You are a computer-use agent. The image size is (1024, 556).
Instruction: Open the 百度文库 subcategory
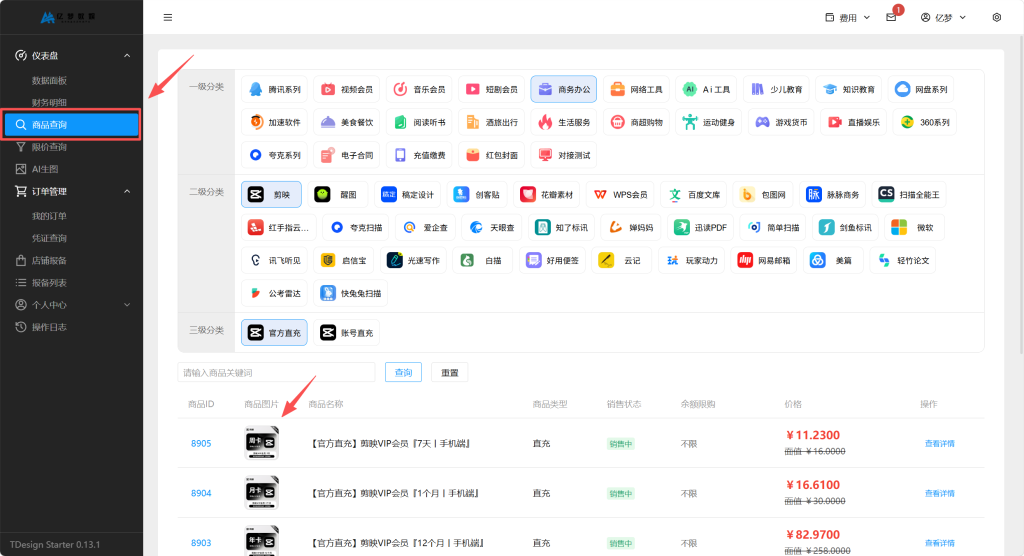[x=694, y=195]
